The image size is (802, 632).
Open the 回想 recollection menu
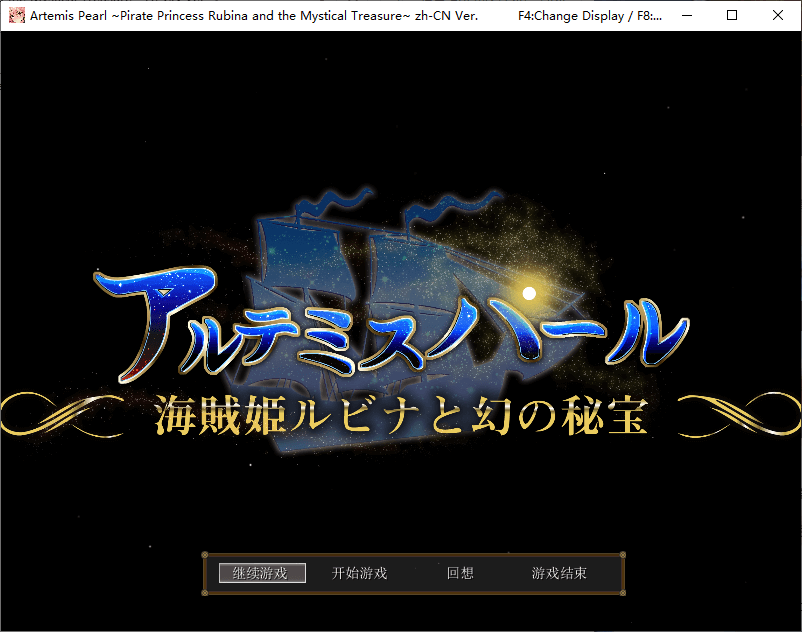tap(460, 573)
